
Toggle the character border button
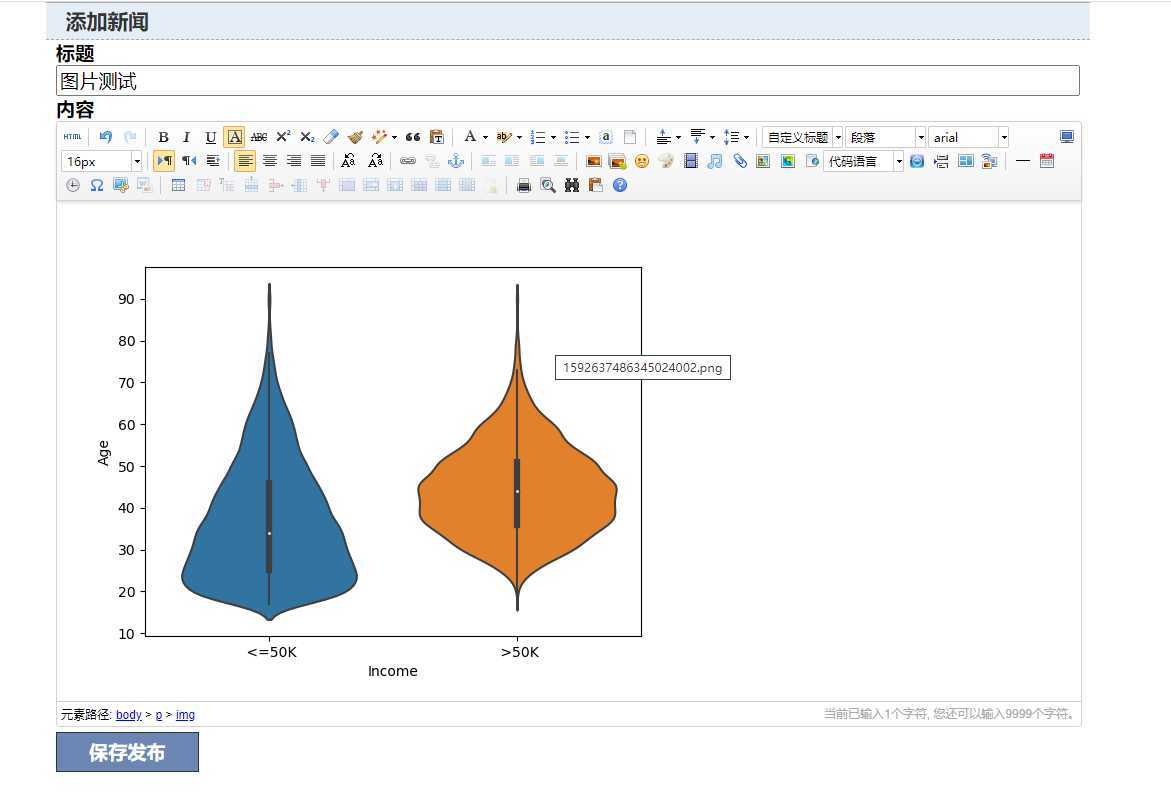pos(234,137)
